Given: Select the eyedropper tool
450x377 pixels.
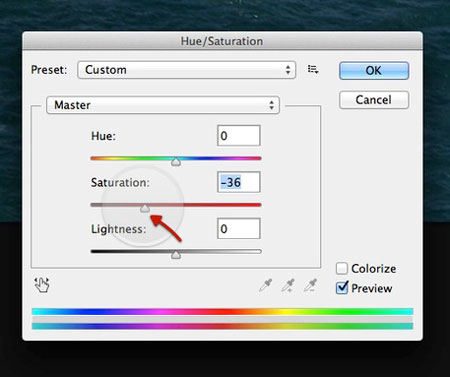Looking at the screenshot, I should [x=266, y=285].
